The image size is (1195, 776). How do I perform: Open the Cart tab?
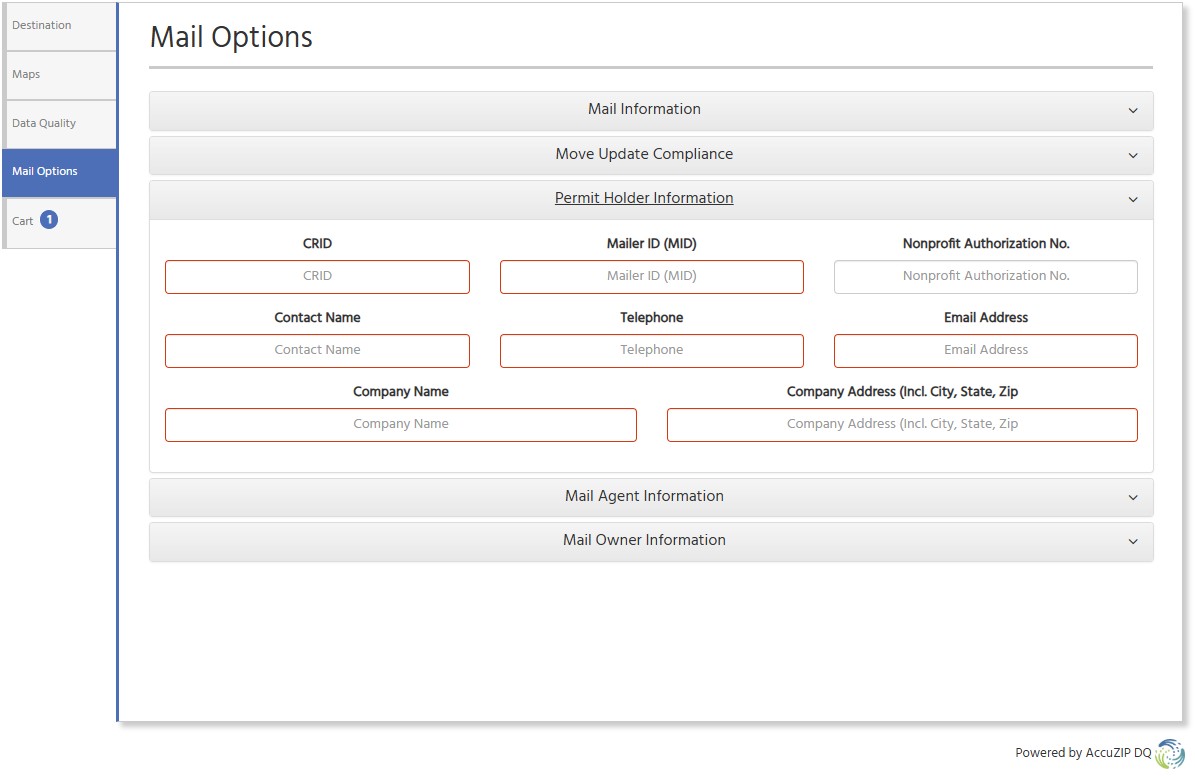tap(23, 222)
